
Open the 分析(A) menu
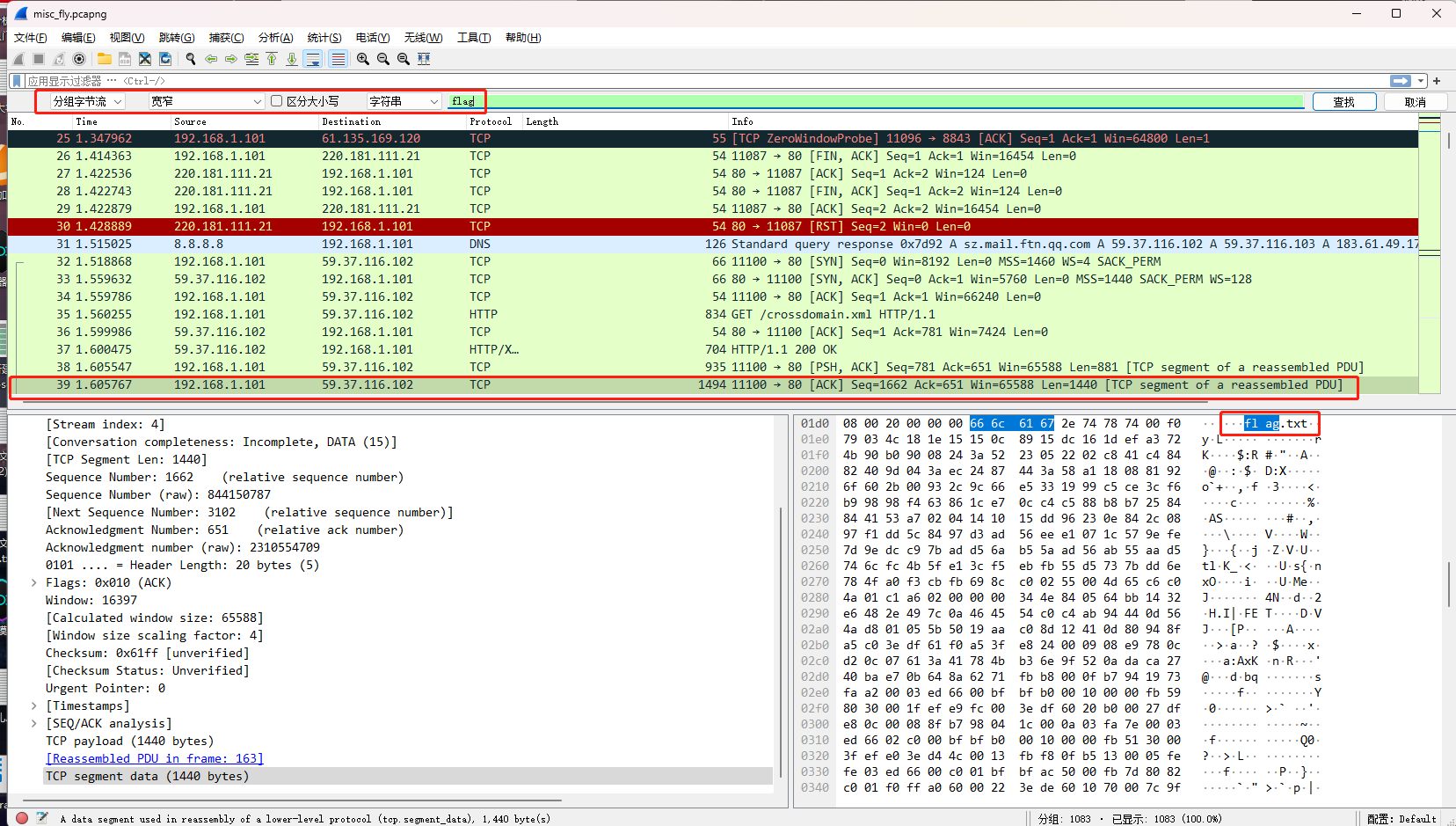pos(275,37)
